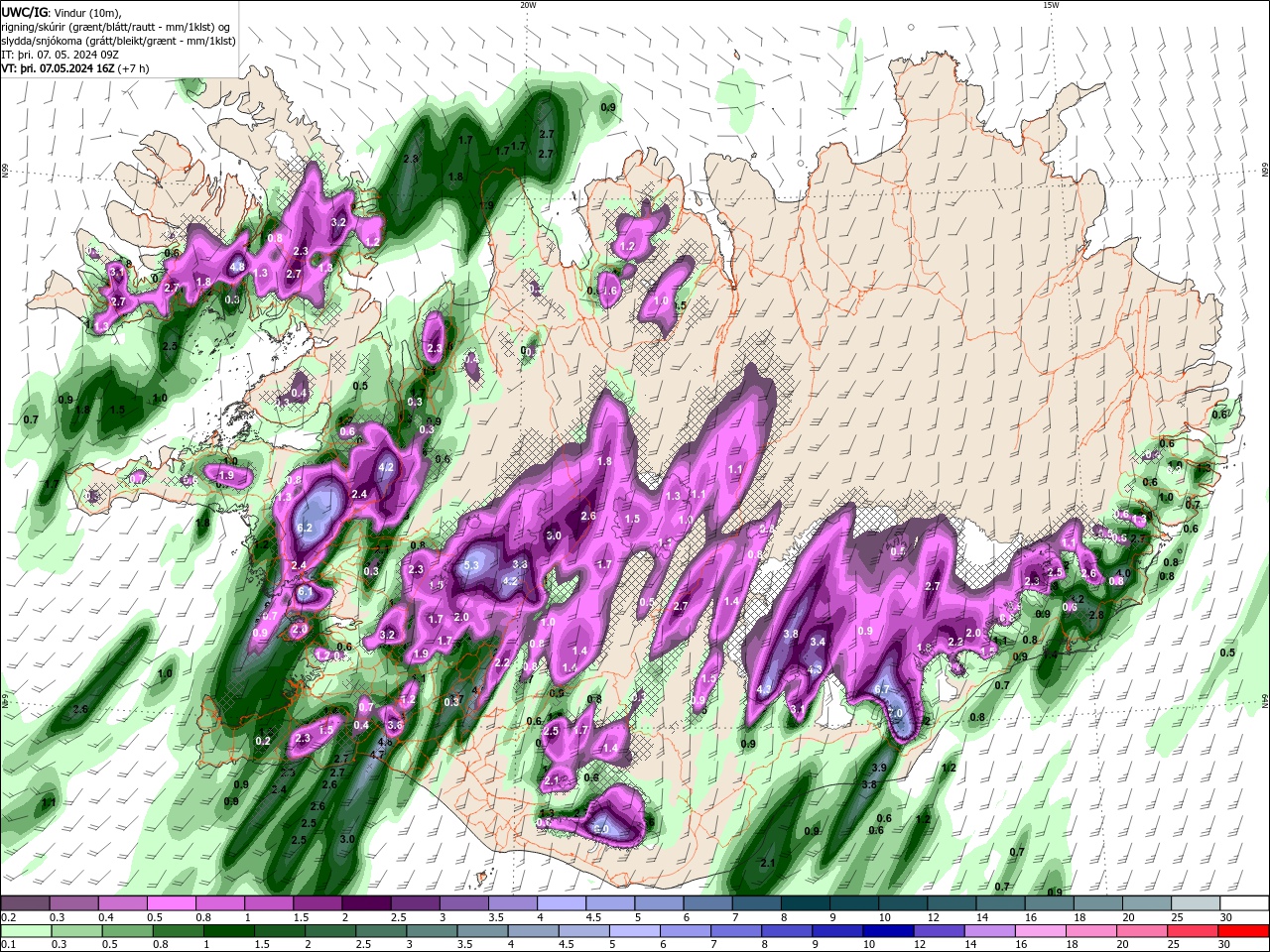Pick the light grey 25 swatch in snow legend

point(1196,903)
